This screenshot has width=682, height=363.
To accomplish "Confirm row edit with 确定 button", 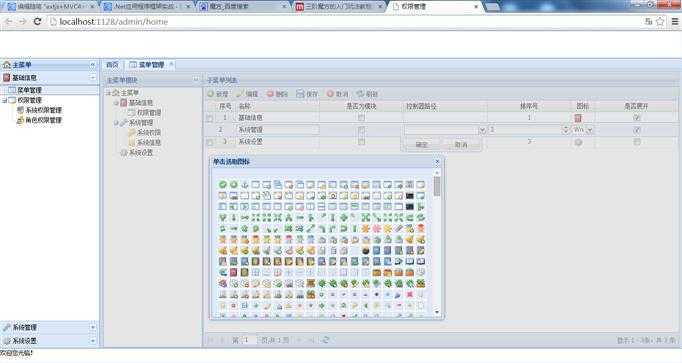I will (421, 144).
